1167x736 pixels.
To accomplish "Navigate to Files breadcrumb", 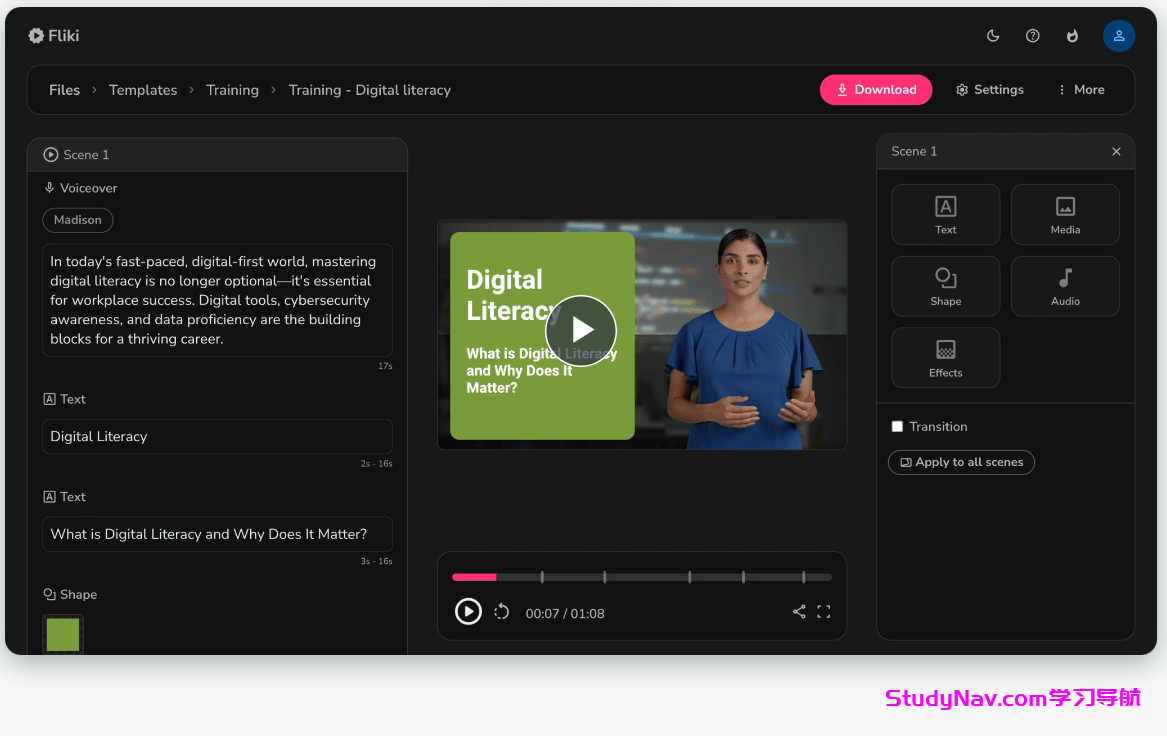I will click(x=64, y=90).
